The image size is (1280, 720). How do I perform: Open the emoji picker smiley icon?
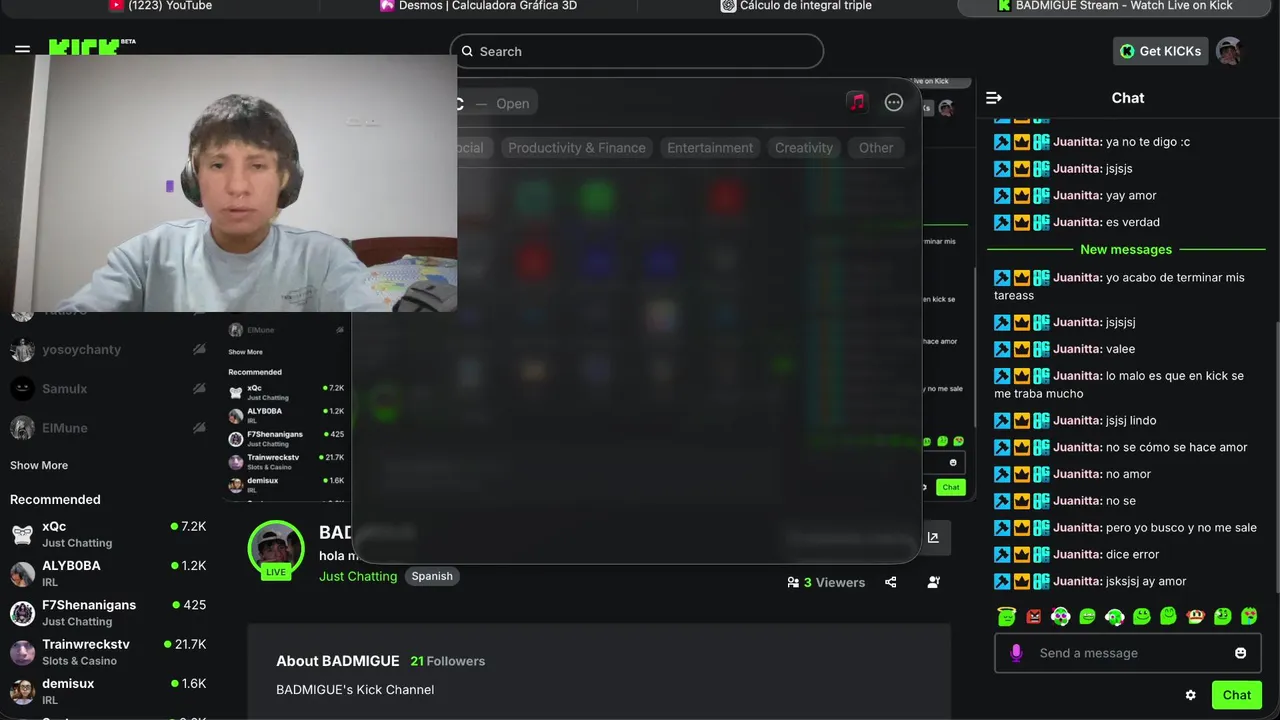[x=1240, y=653]
